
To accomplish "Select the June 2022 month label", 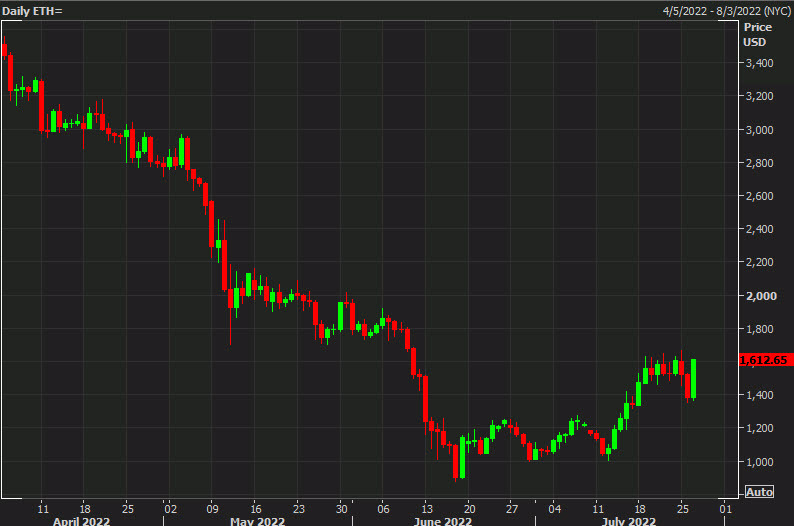I will point(443,519).
